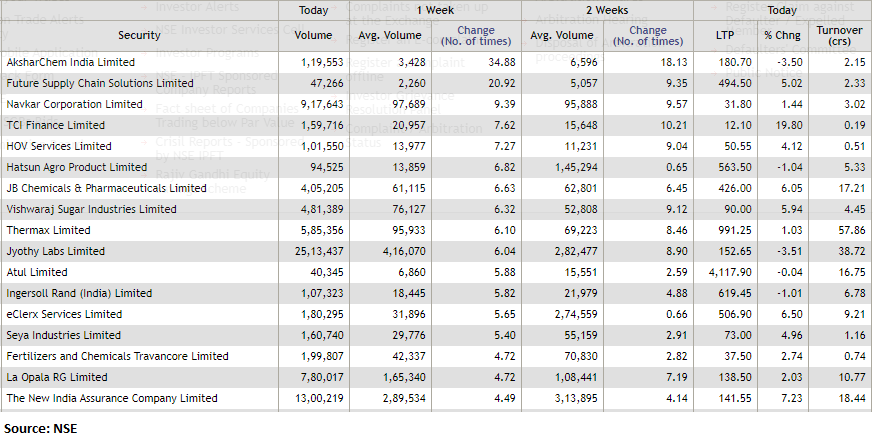873x440 pixels.
Task: Click JB Chemicals turnover 17.21
Action: tap(852, 188)
